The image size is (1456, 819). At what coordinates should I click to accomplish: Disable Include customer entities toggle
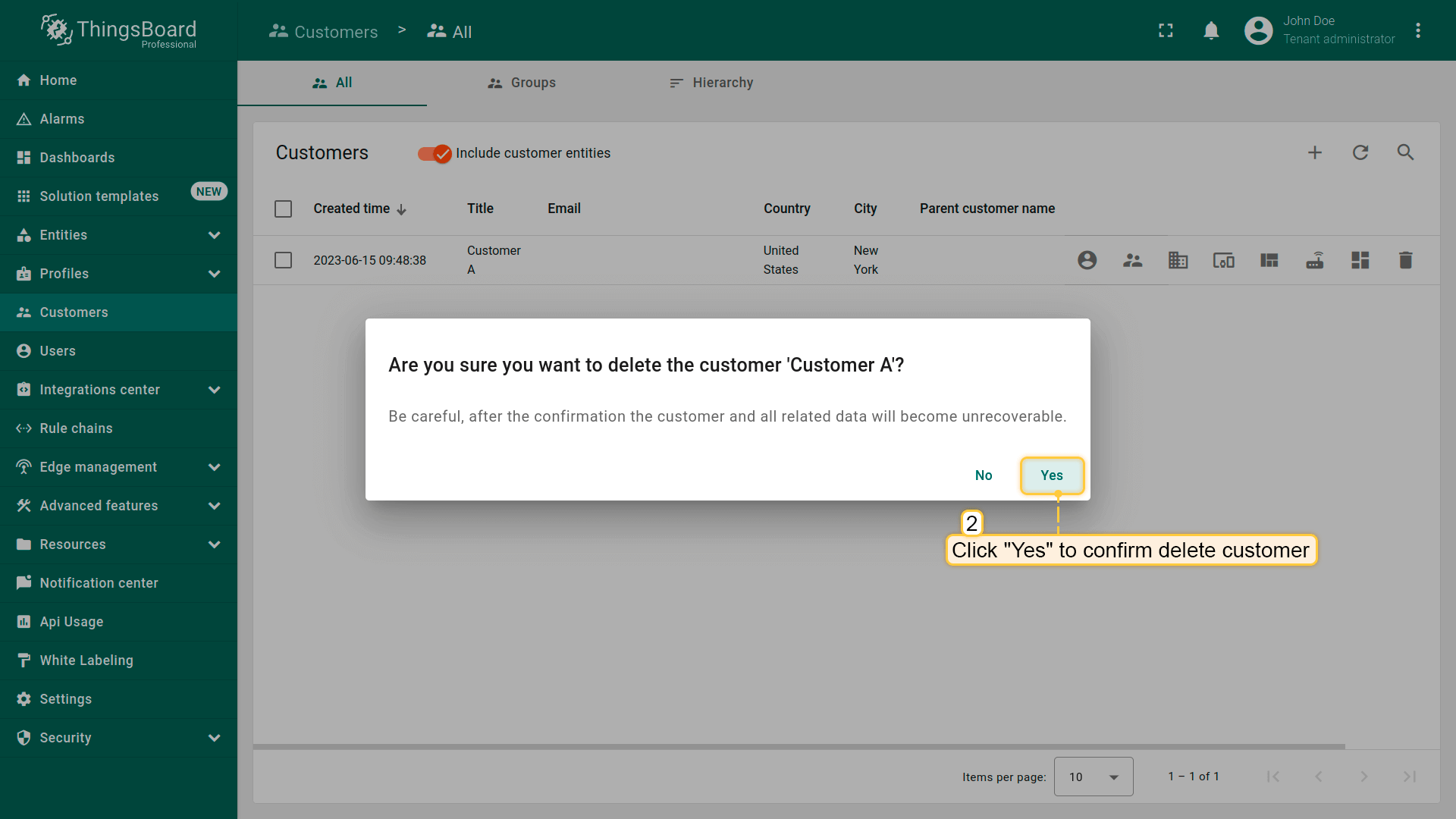coord(435,153)
